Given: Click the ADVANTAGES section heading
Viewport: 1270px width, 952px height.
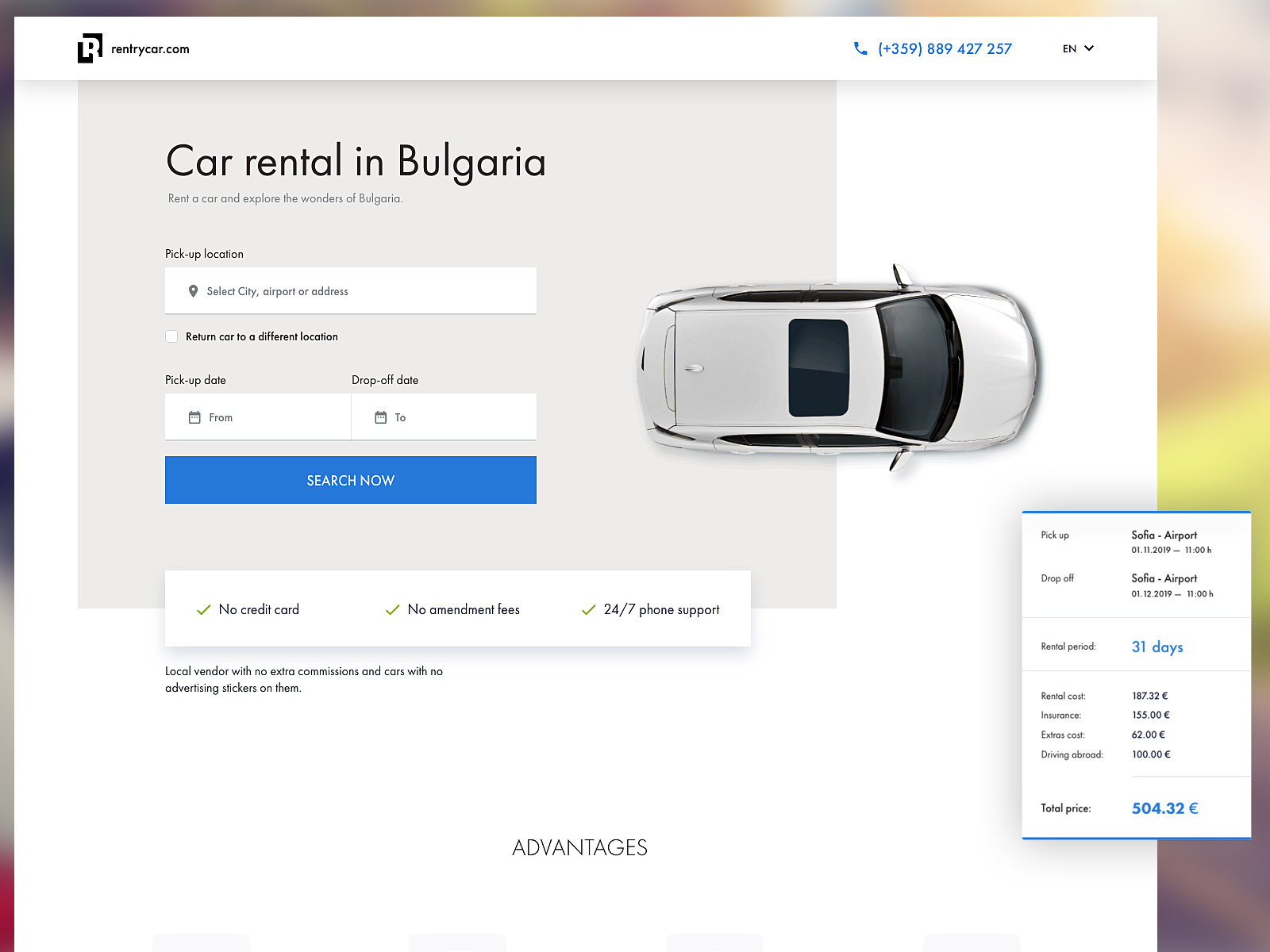Looking at the screenshot, I should 580,847.
